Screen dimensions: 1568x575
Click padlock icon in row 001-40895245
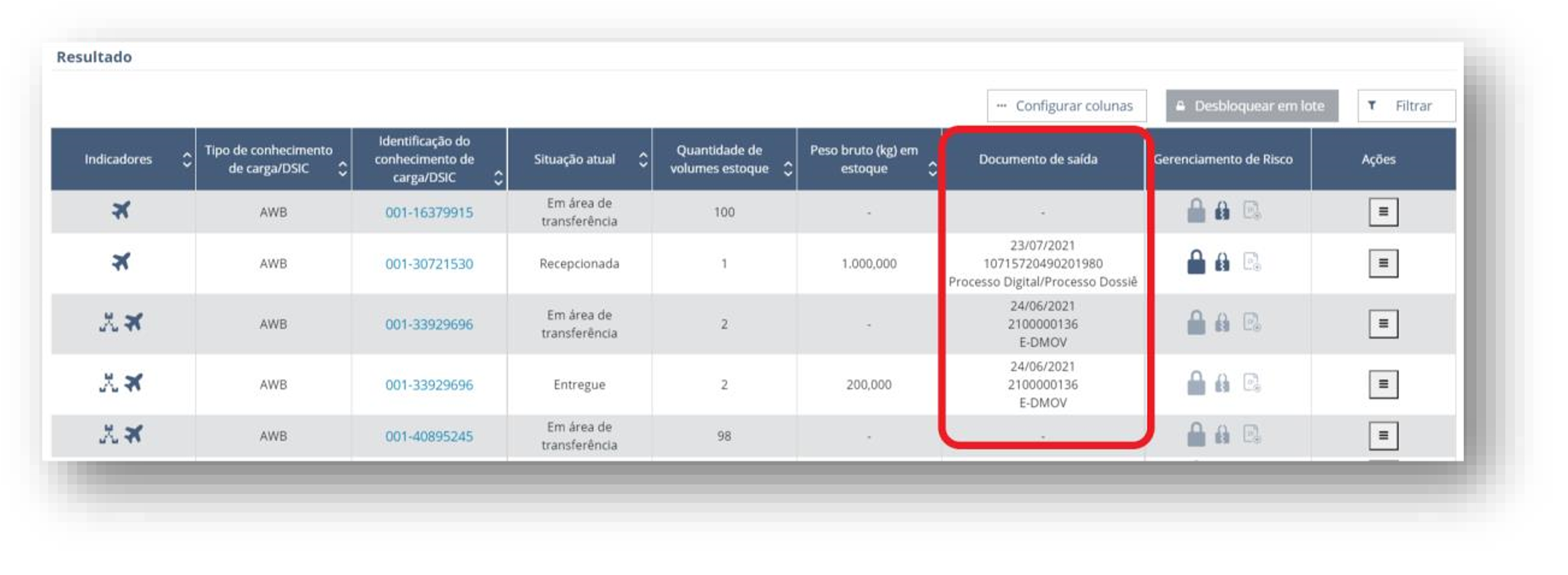[1196, 434]
